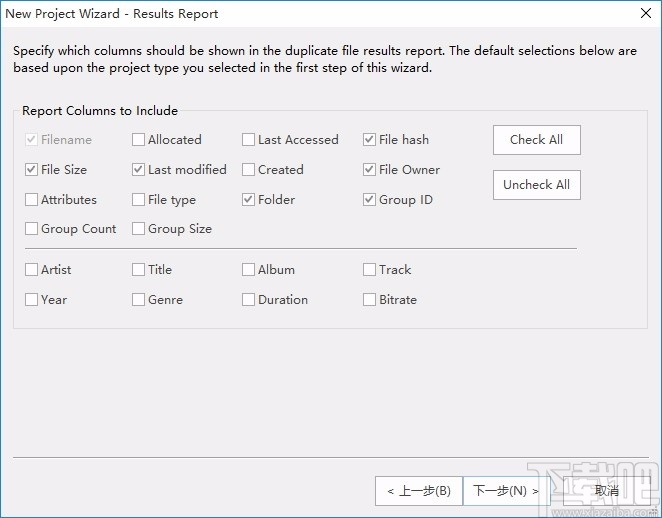Check the Last Accessed column option
The height and width of the screenshot is (518, 662).
click(x=248, y=140)
